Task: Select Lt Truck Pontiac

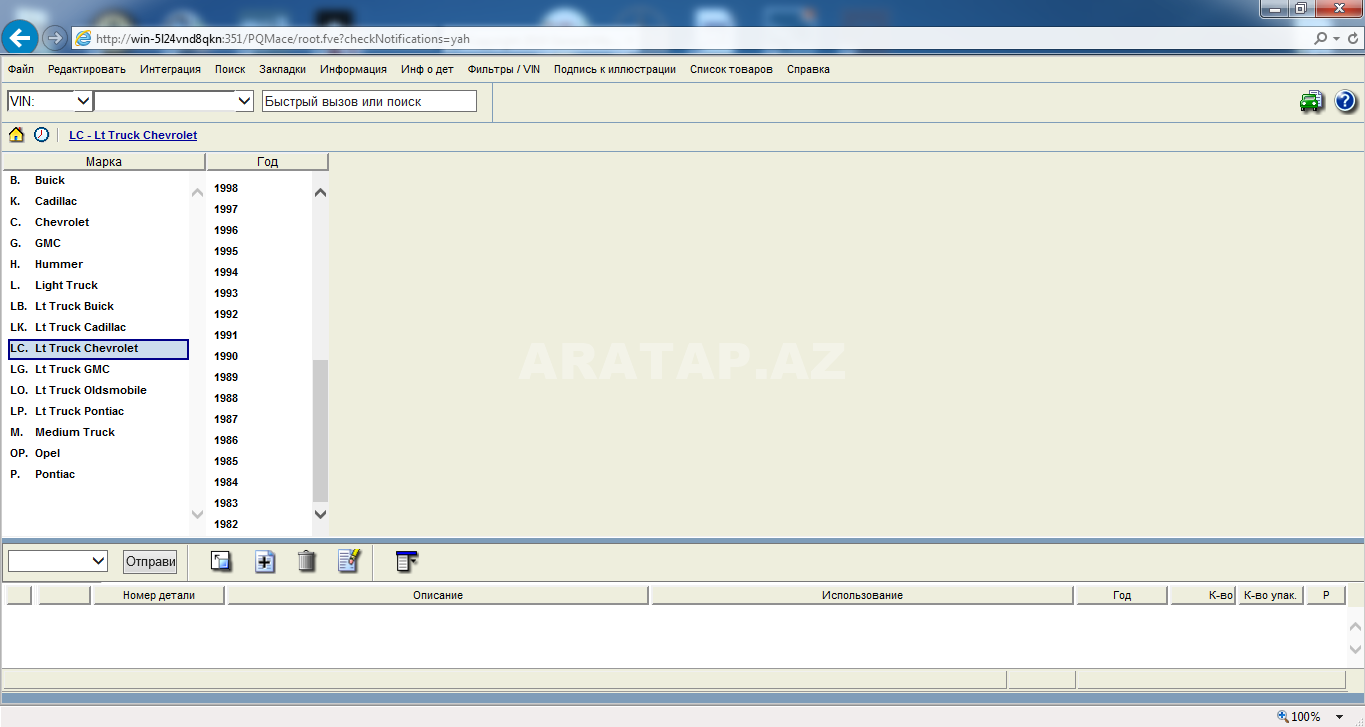Action: click(98, 411)
